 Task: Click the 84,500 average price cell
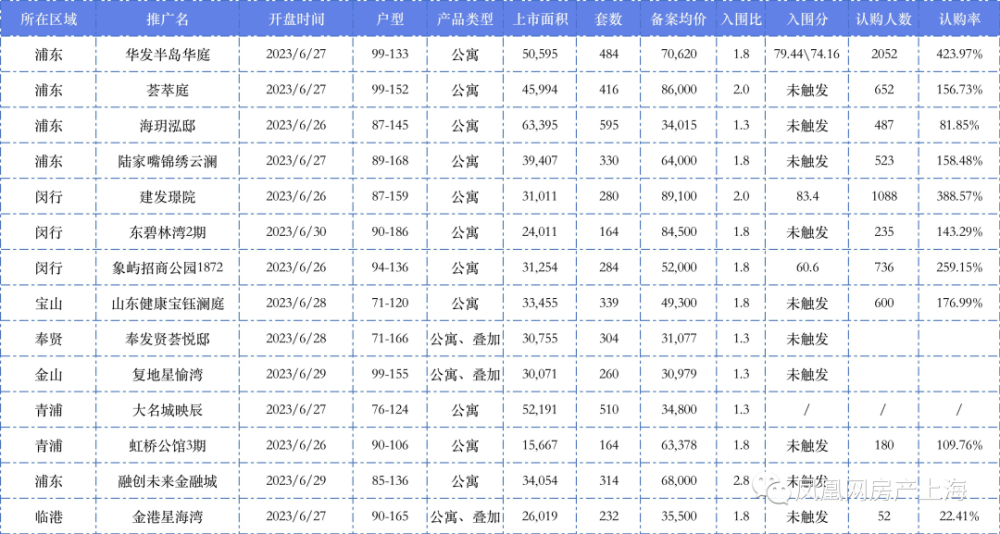678,233
